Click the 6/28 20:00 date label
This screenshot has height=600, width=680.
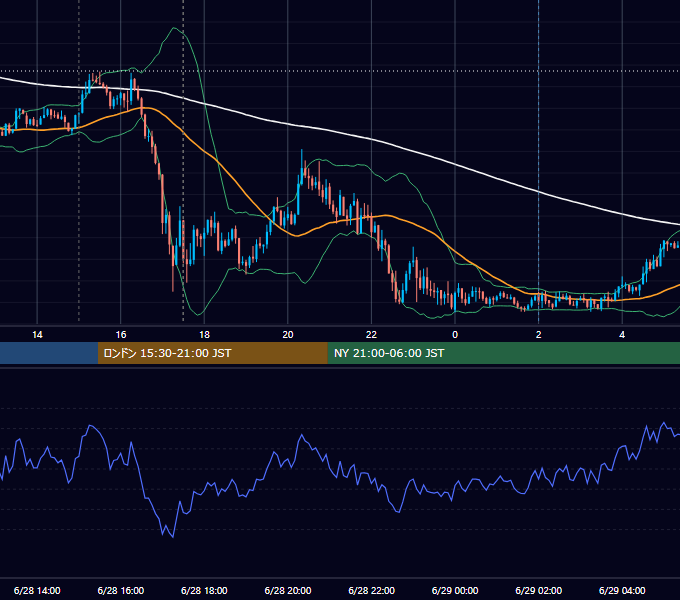[x=288, y=590]
